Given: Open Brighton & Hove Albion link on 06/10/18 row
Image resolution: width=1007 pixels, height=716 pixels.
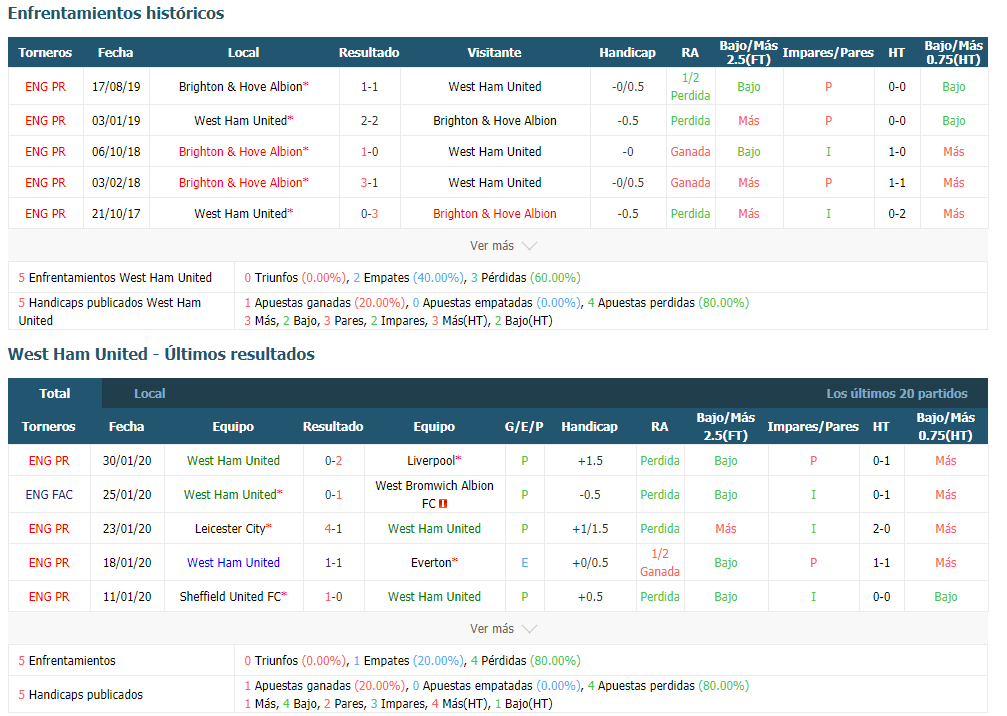Looking at the screenshot, I should (x=243, y=152).
